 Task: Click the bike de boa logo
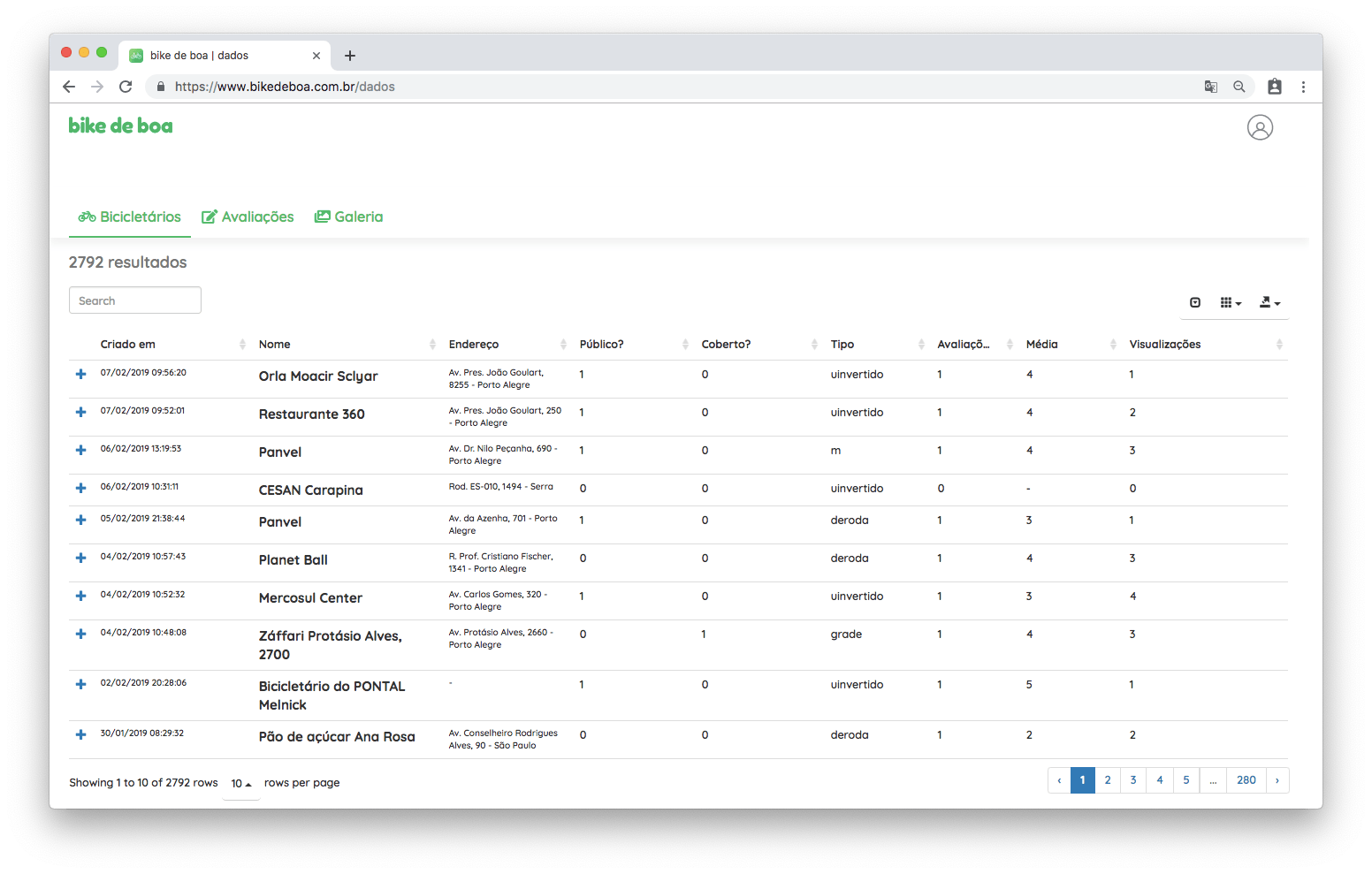pos(120,126)
